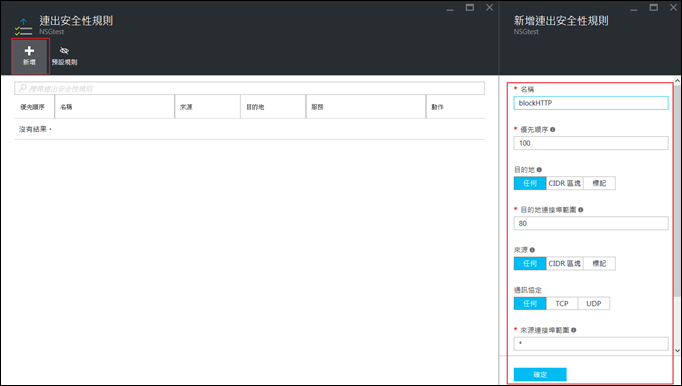This screenshot has width=682, height=386.
Task: Click the 動作 column header
Action: tap(455, 107)
